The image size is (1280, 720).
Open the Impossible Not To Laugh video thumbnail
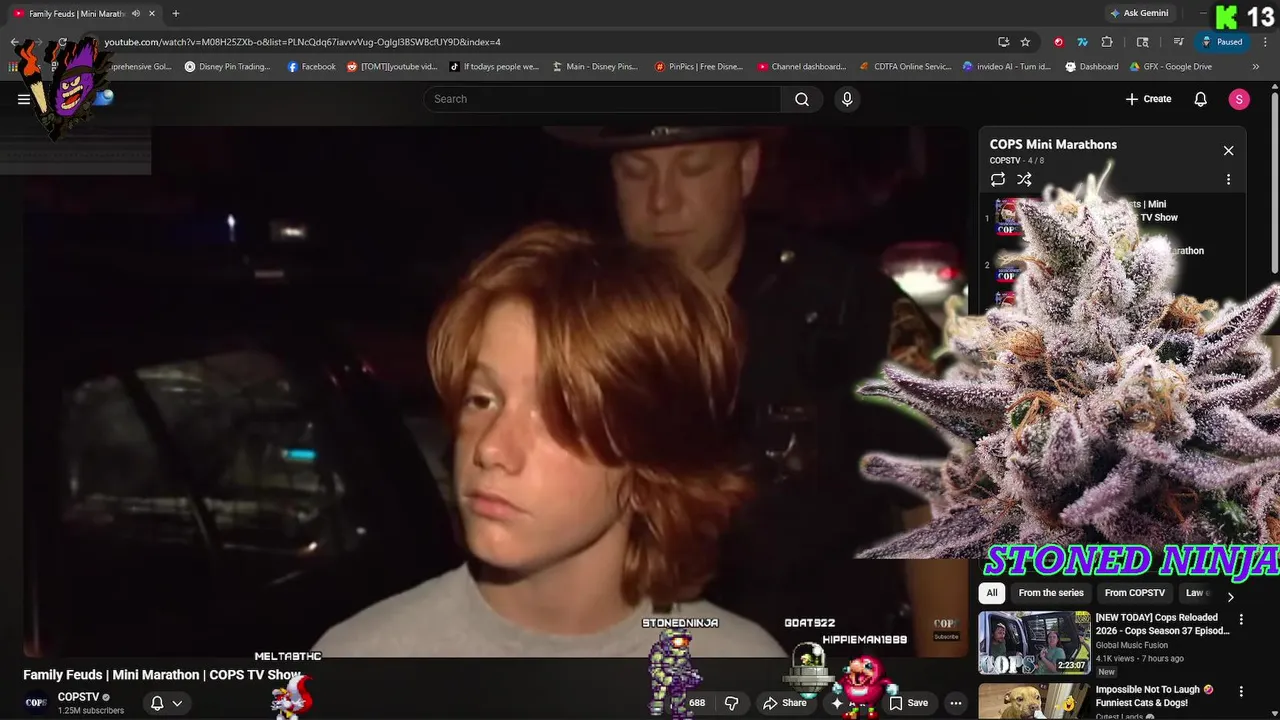tap(1034, 701)
